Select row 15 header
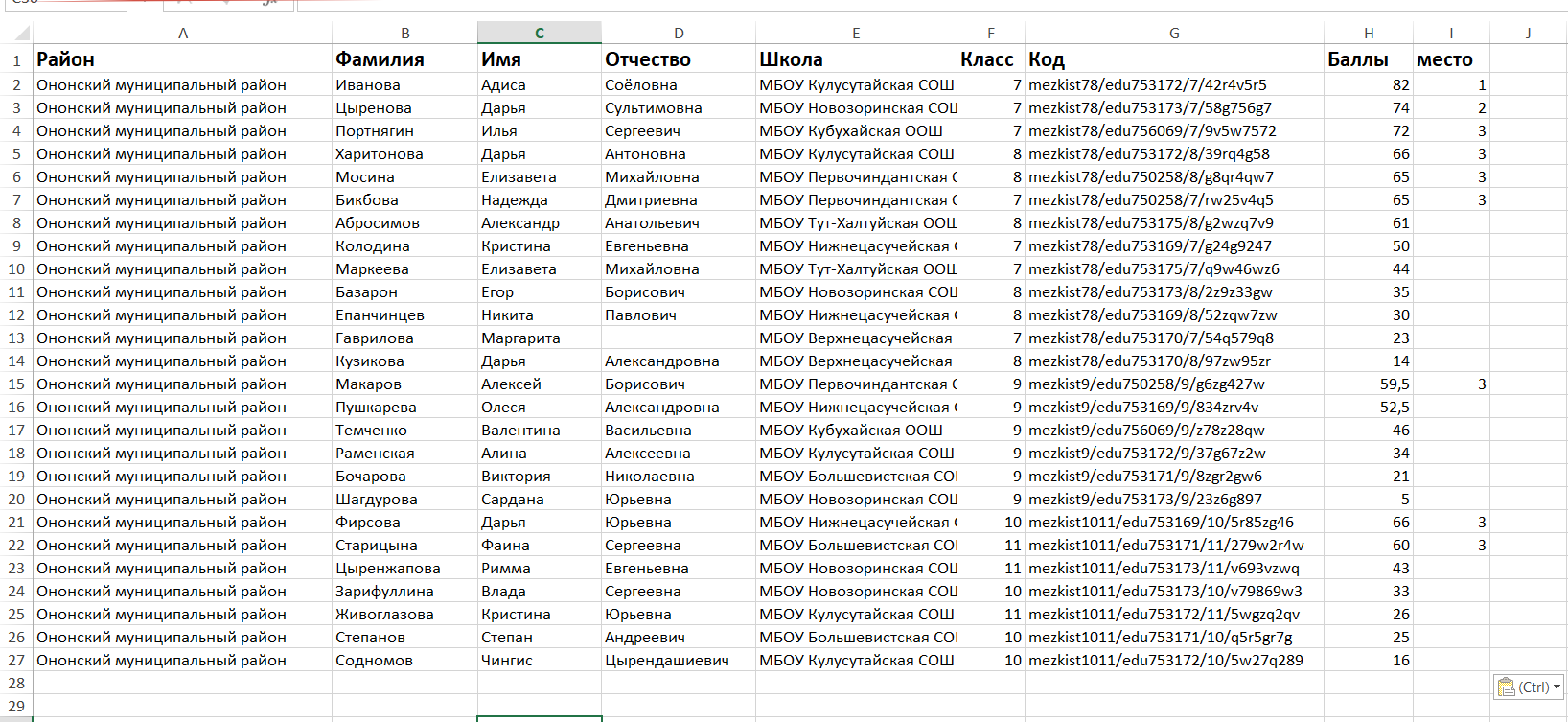Viewport: 1568px width, 722px height. click(x=16, y=384)
